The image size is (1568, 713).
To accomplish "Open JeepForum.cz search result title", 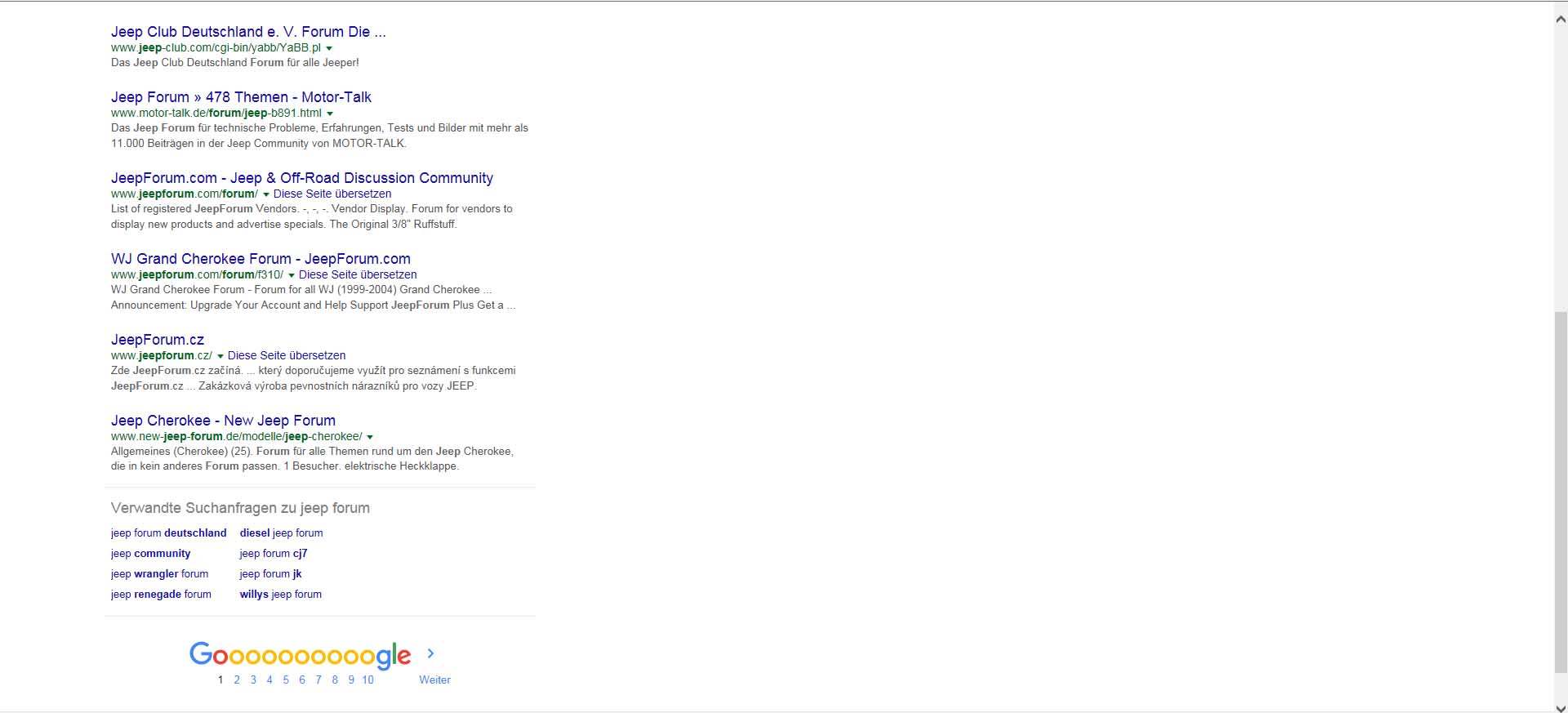I will click(x=158, y=340).
